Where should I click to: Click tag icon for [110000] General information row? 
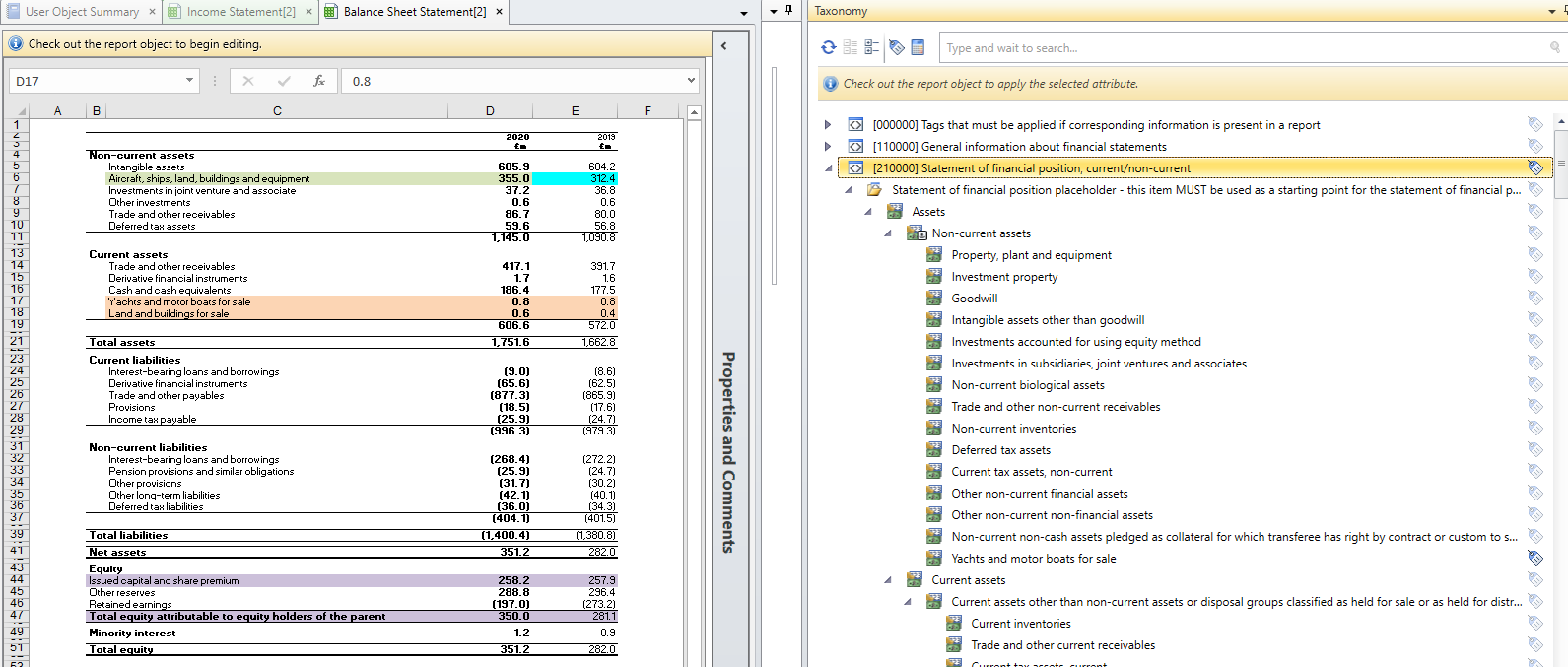click(x=1535, y=146)
